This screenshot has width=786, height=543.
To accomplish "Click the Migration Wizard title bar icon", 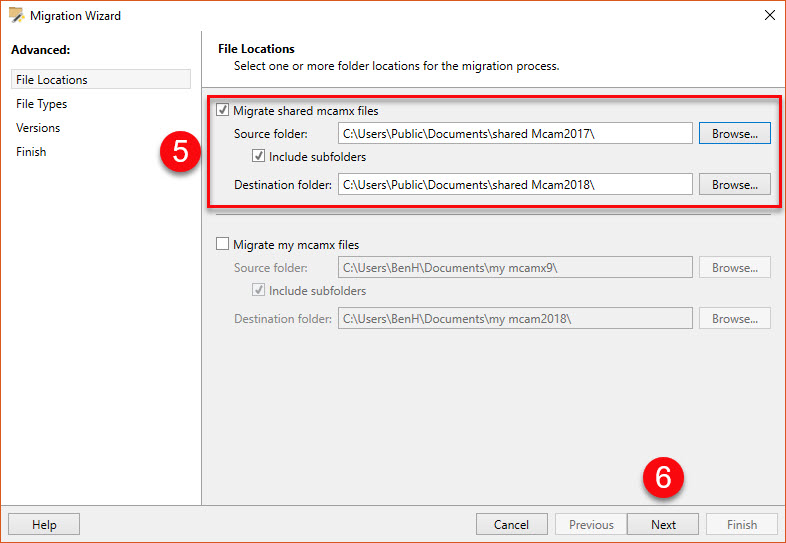I will (x=17, y=16).
